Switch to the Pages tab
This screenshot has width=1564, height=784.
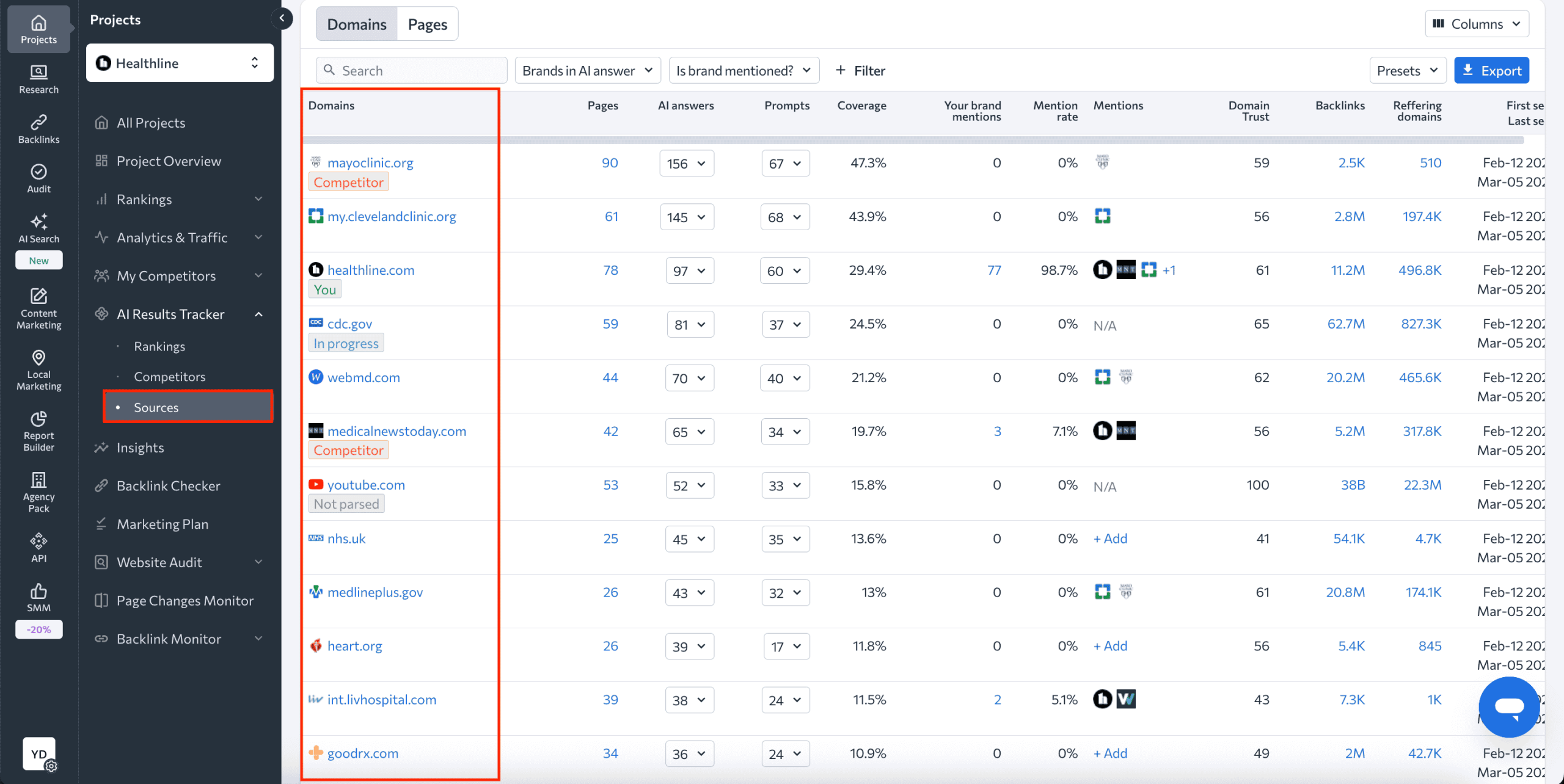click(427, 23)
